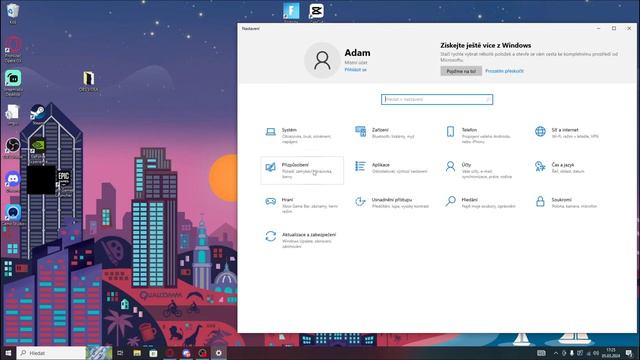The width and height of the screenshot is (640, 360).
Task: Open the Čas a jazyk category
Action: pyautogui.click(x=571, y=171)
